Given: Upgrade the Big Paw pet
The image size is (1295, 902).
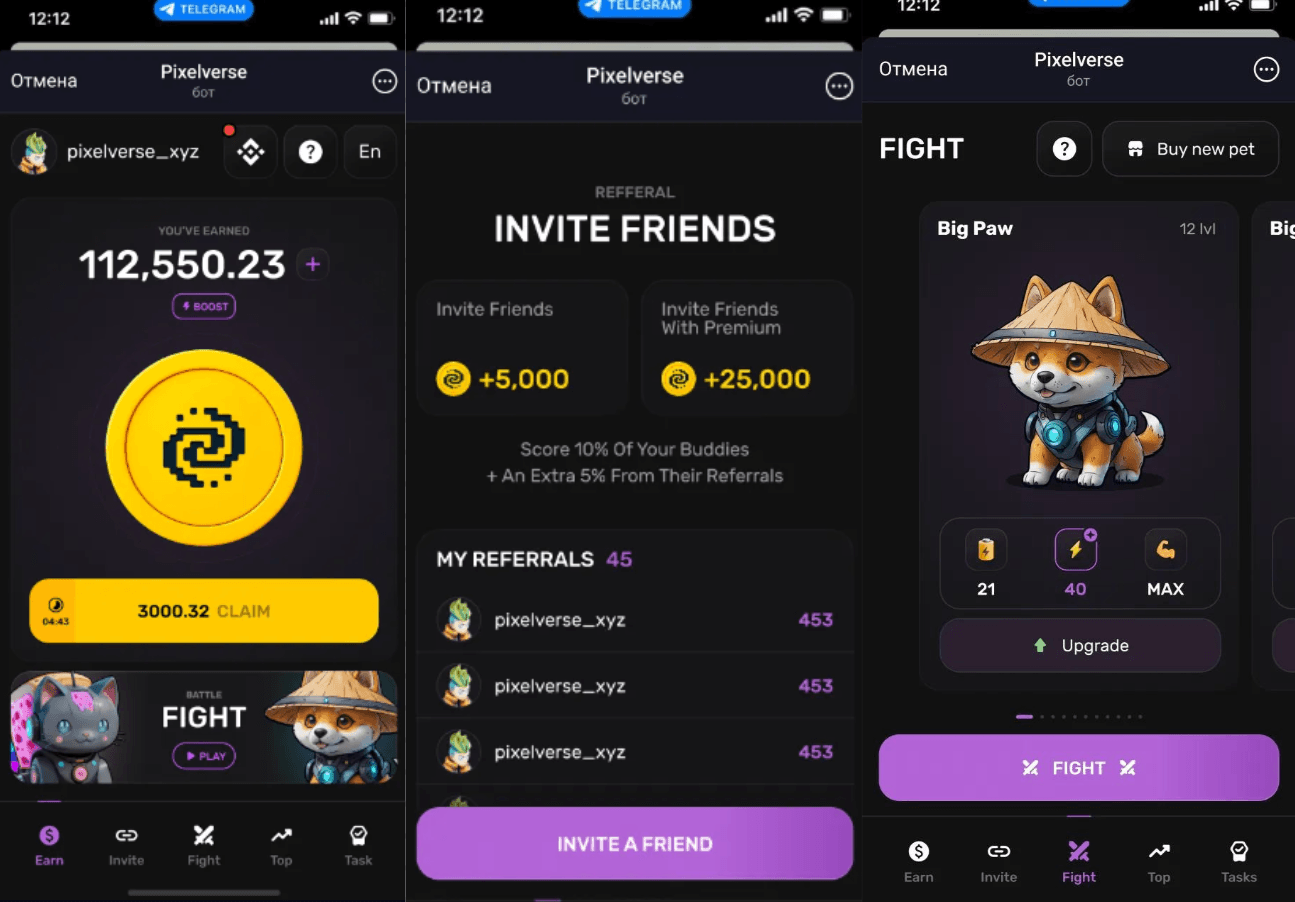Looking at the screenshot, I should coord(1080,646).
